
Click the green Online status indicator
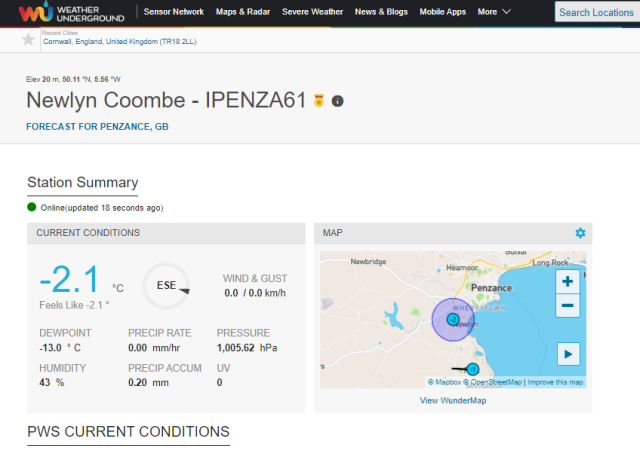click(31, 207)
